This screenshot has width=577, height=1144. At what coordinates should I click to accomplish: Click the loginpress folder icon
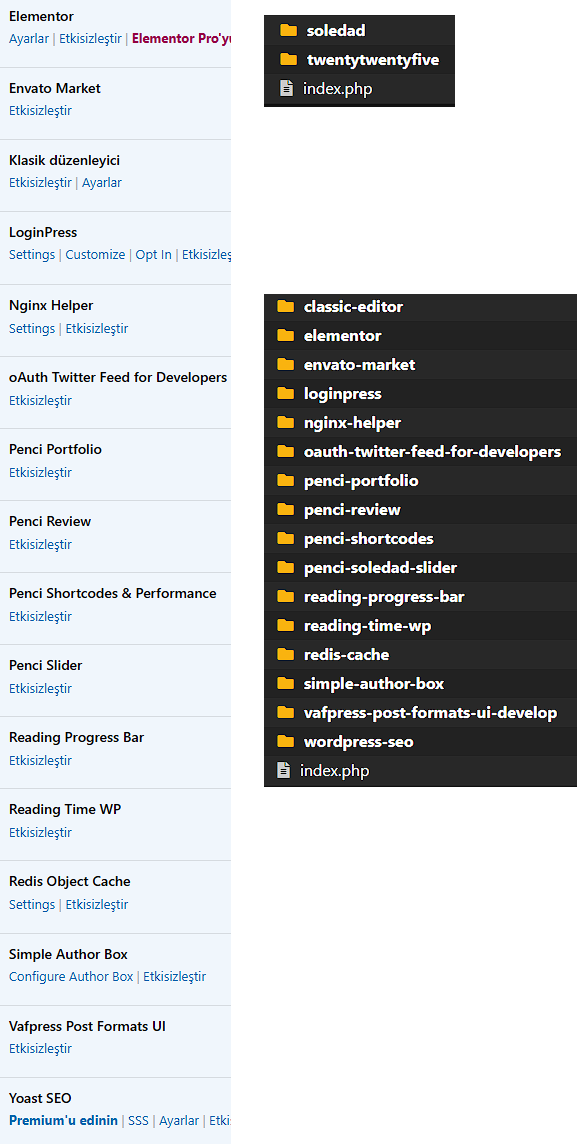285,393
